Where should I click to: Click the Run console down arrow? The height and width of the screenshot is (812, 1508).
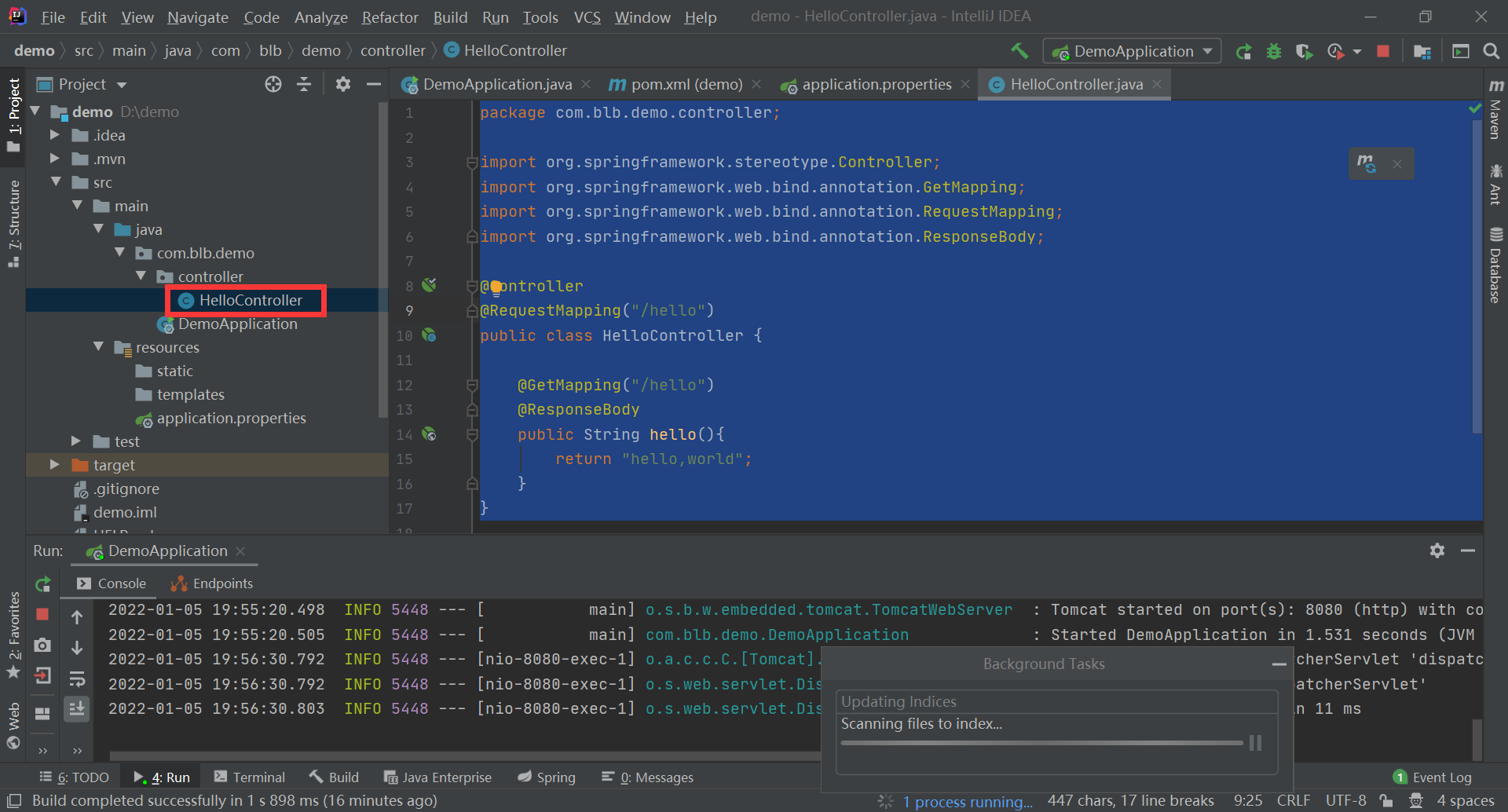pyautogui.click(x=77, y=648)
